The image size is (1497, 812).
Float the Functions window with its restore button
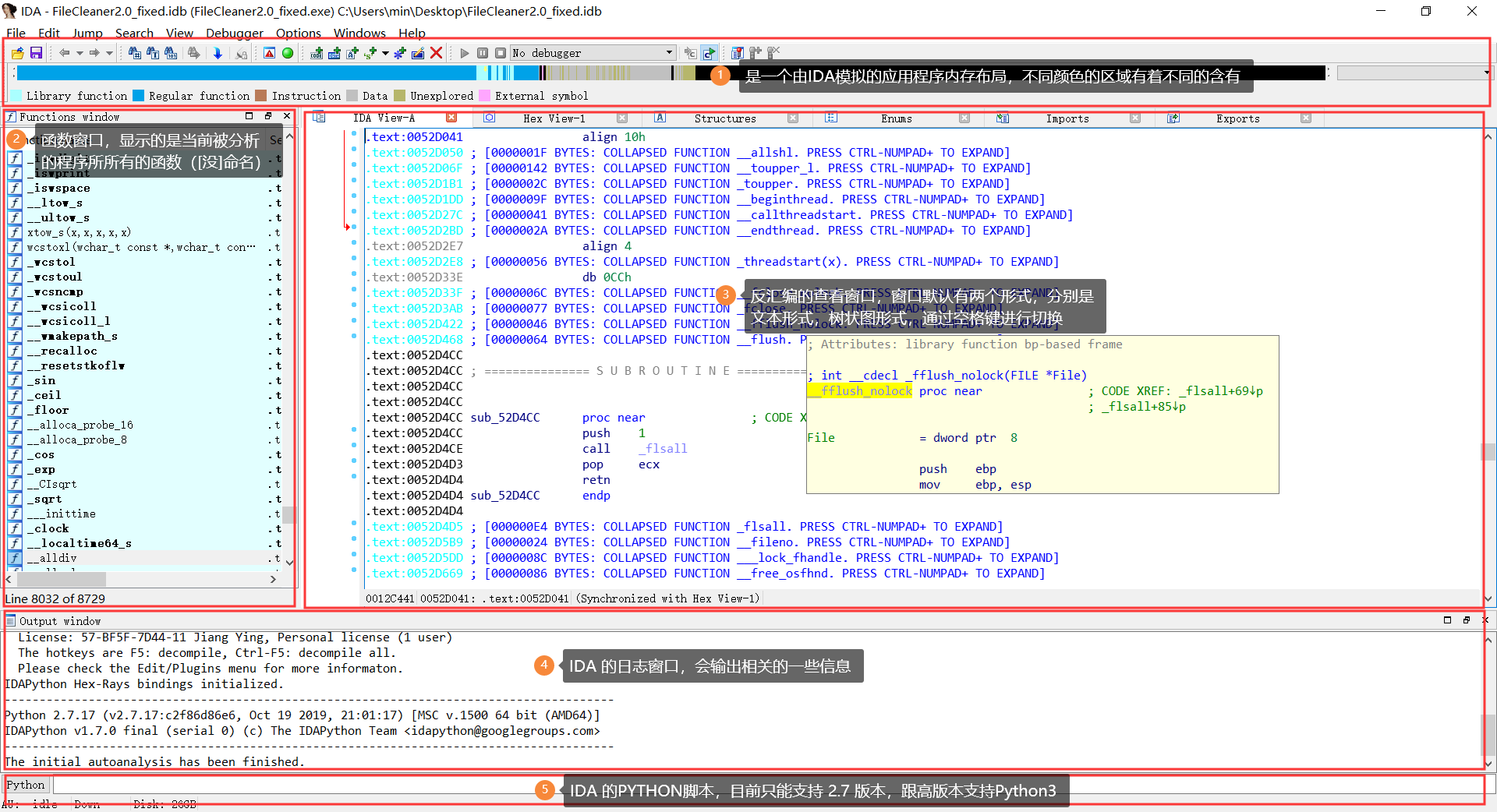coord(268,116)
